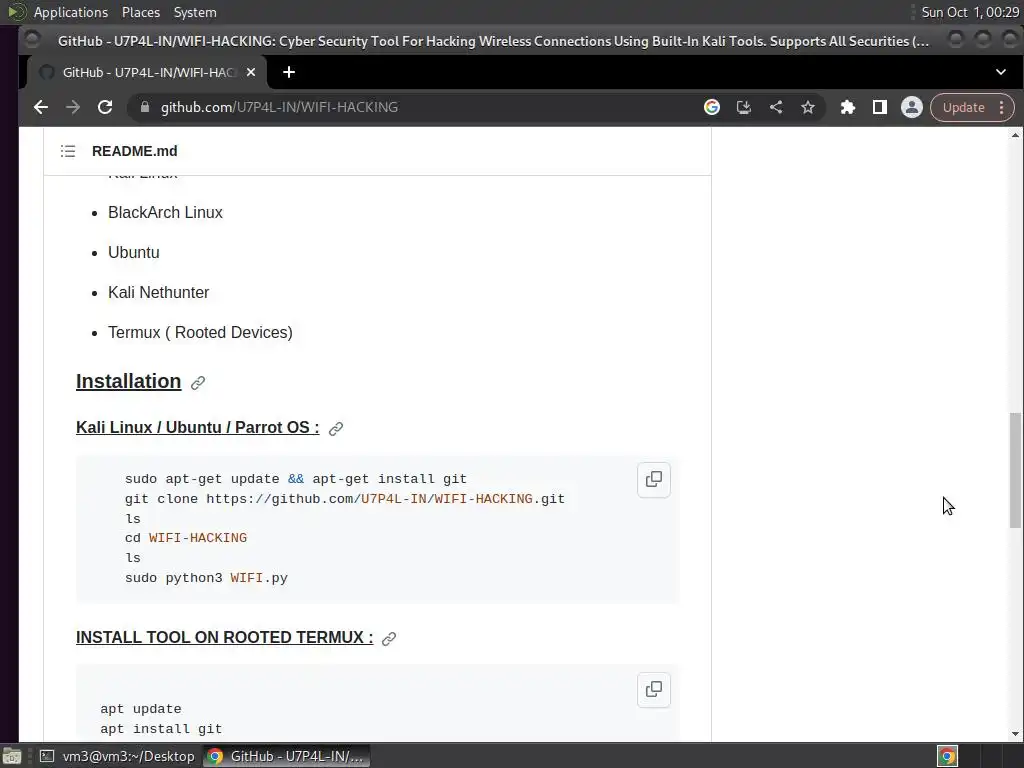1024x768 pixels.
Task: Select the GitHub - U7P4L-IN/WIFI-HAC tab
Action: coord(148,72)
